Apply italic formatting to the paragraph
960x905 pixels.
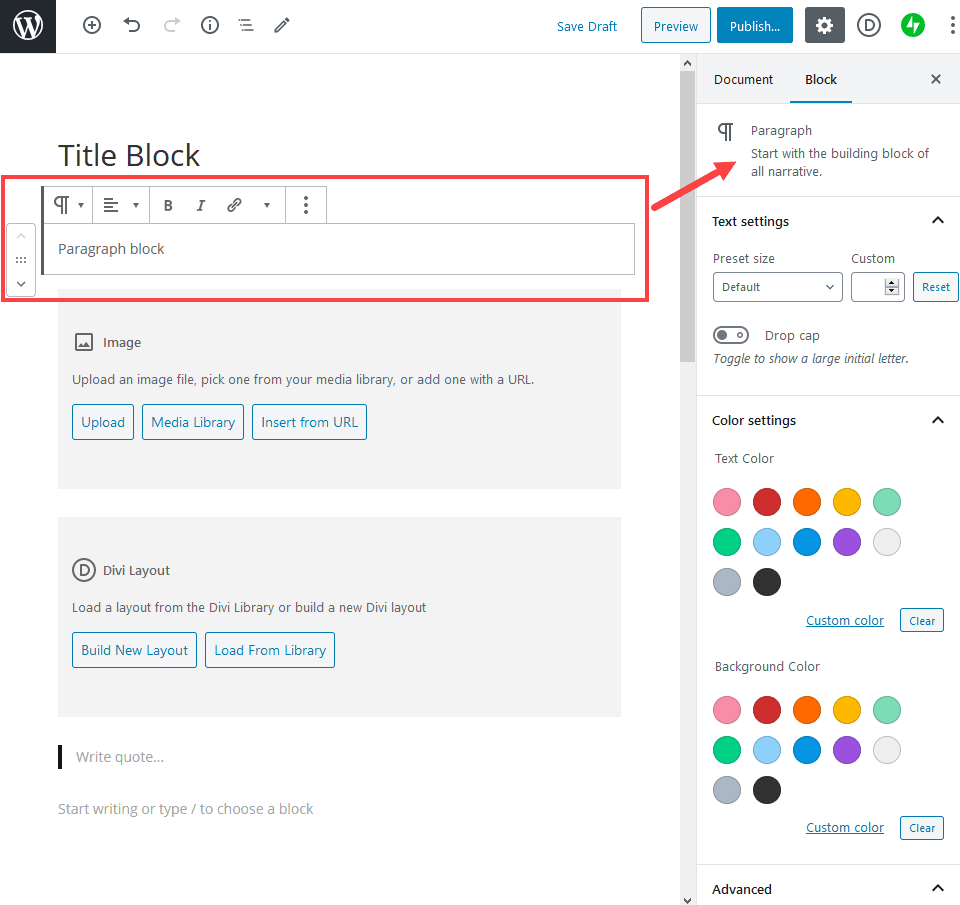[201, 204]
